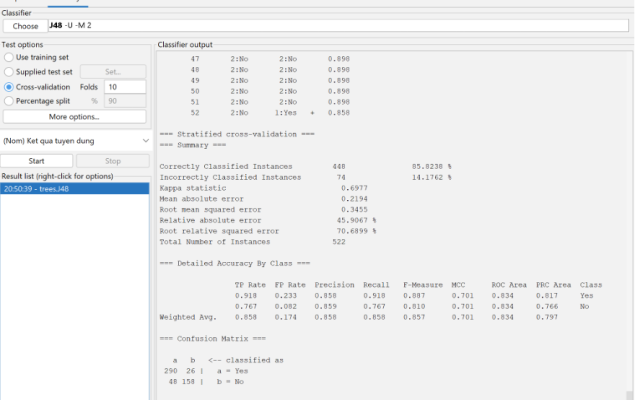Click the Relative absolute error line
This screenshot has height=400, width=635.
[x=268, y=221]
